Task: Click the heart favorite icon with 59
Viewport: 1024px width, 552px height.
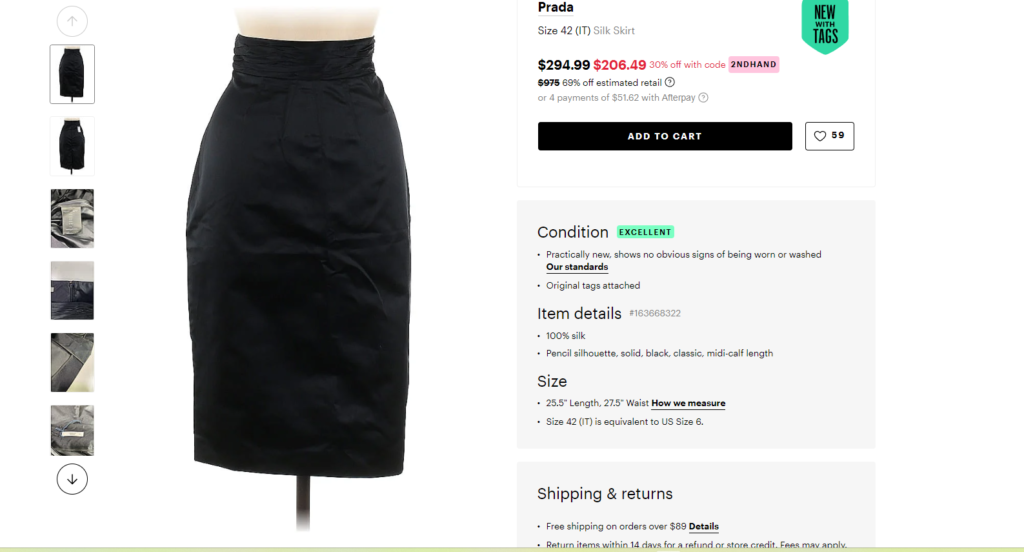Action: click(829, 136)
